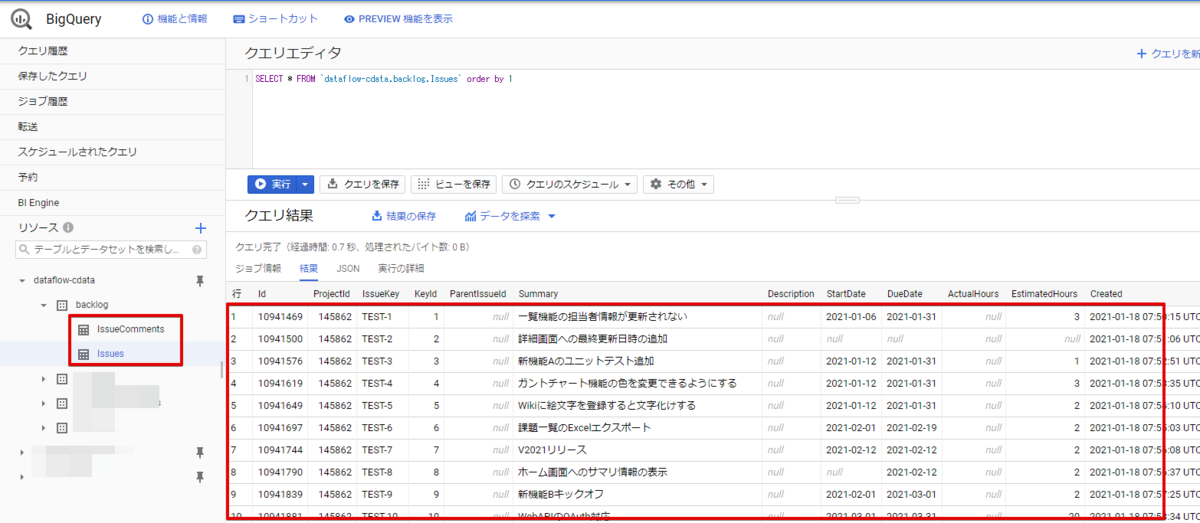Screen dimensions: 1200x523
Task: Click the DueDate column header
Action: (904, 294)
